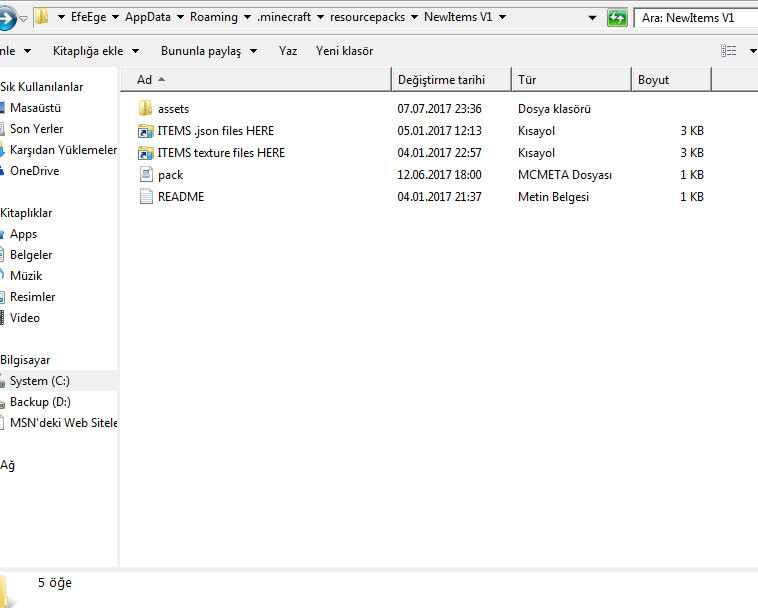Select the assets file name
The image size is (758, 608).
[x=173, y=109]
